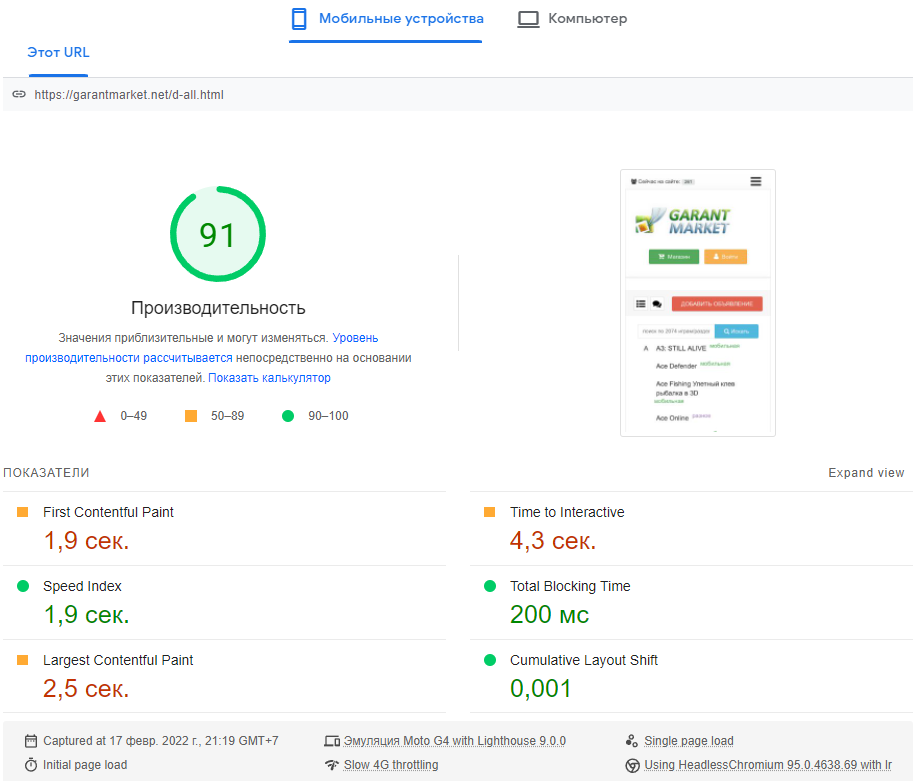Select the Этот URL tab
Viewport: 924px width, 781px height.
[58, 52]
